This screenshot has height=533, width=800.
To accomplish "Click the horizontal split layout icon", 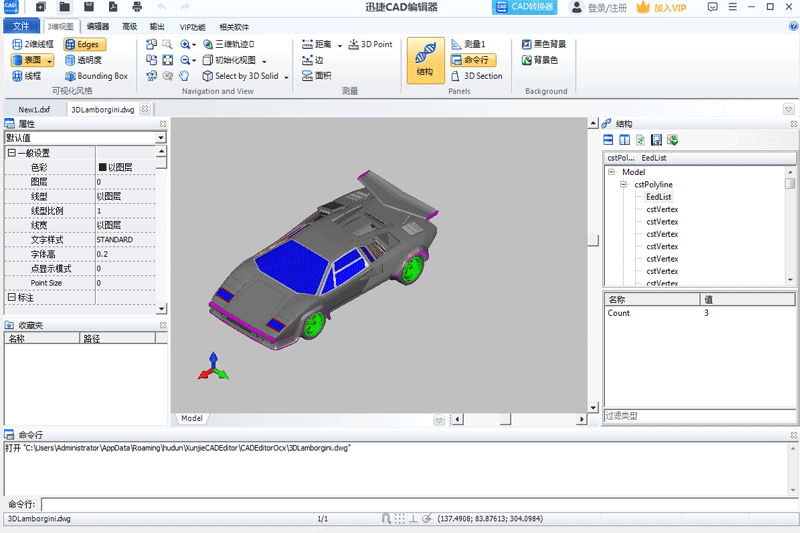I will (x=608, y=140).
